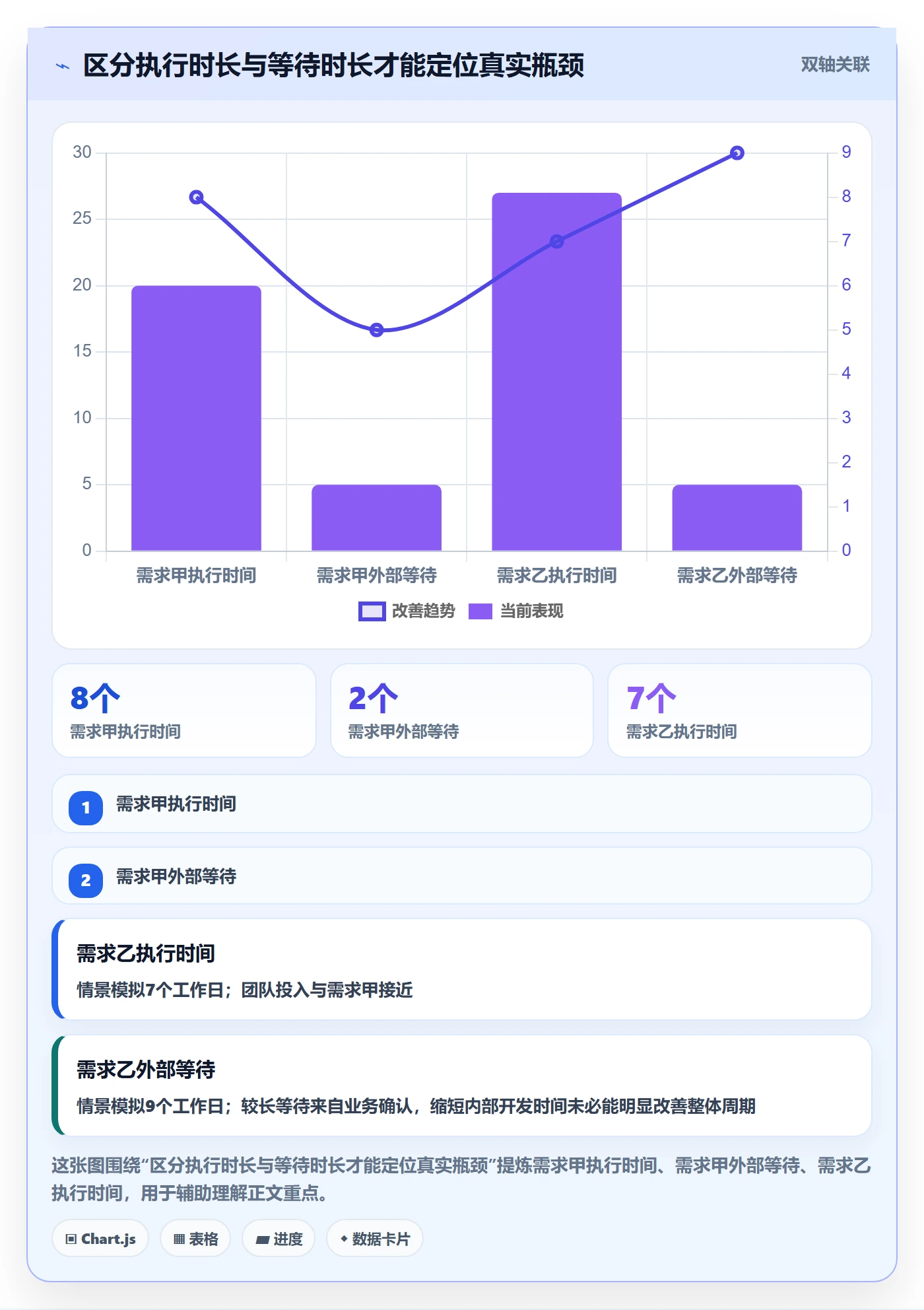
Task: Click the Chart.js tag chip
Action: 100,1239
